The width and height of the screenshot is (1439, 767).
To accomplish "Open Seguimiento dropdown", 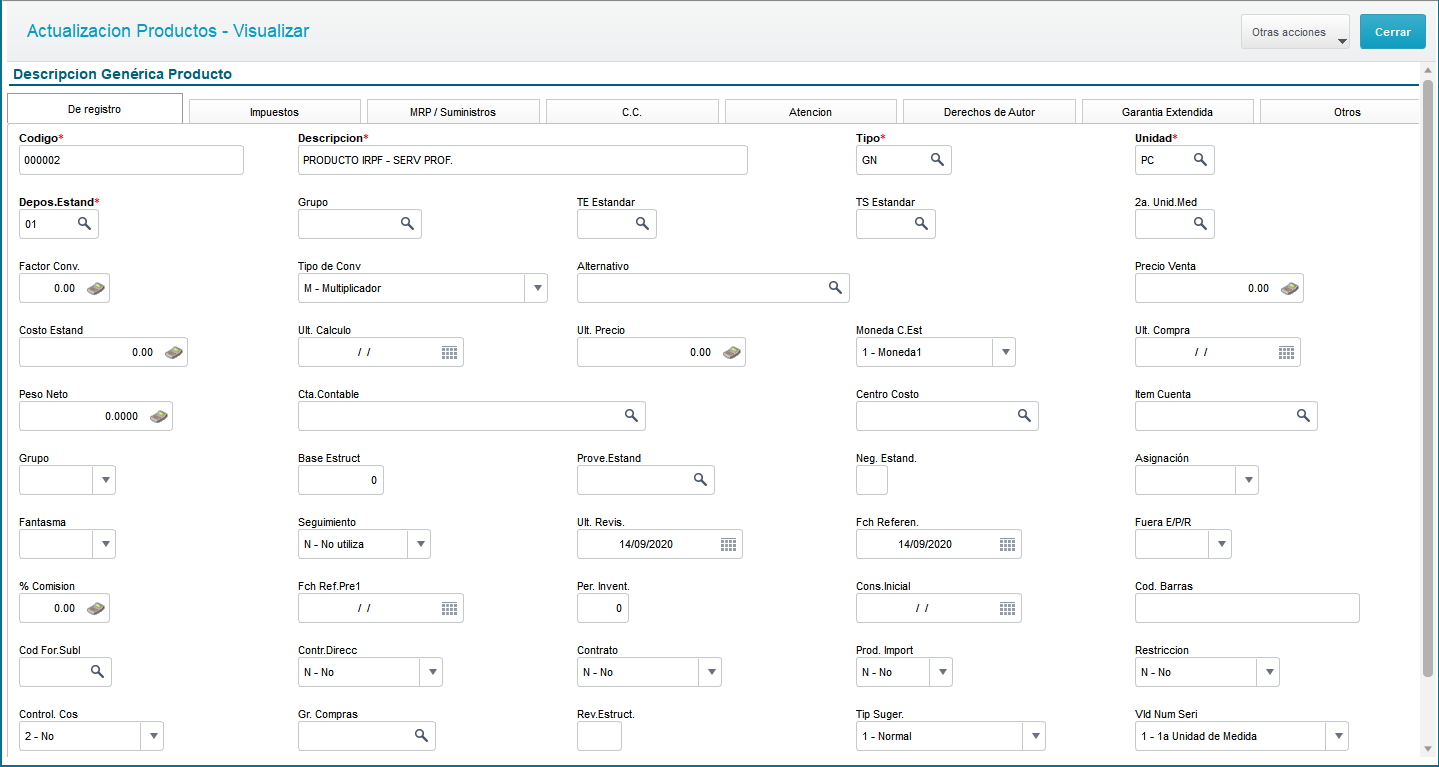I will click(419, 544).
